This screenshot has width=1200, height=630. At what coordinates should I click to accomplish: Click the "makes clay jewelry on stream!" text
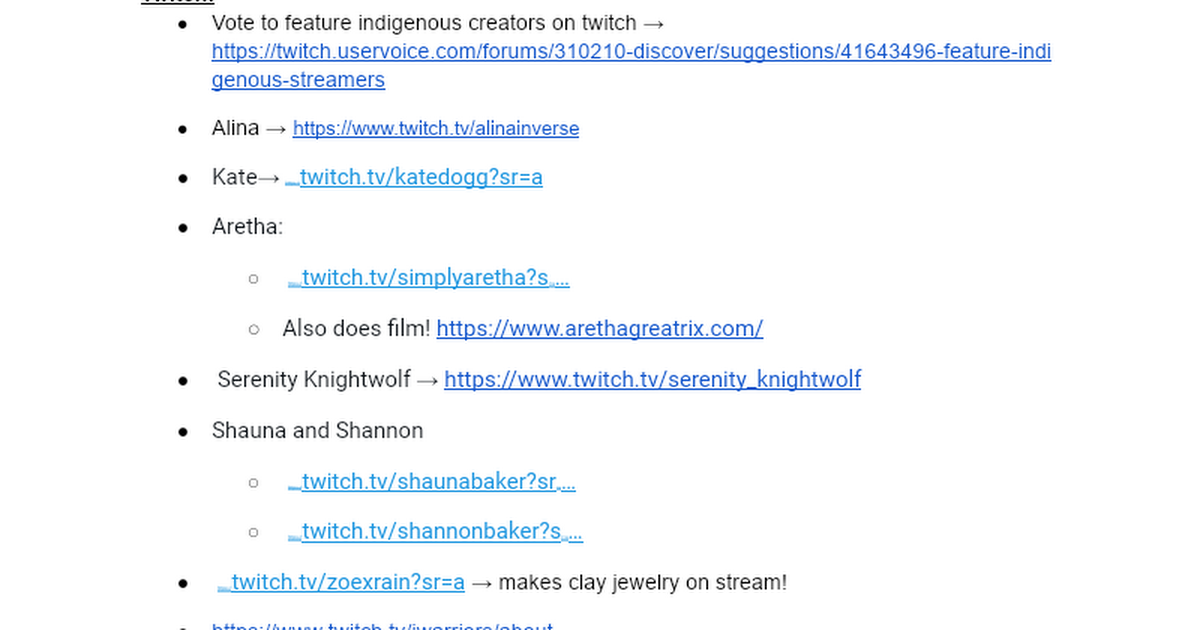point(642,583)
